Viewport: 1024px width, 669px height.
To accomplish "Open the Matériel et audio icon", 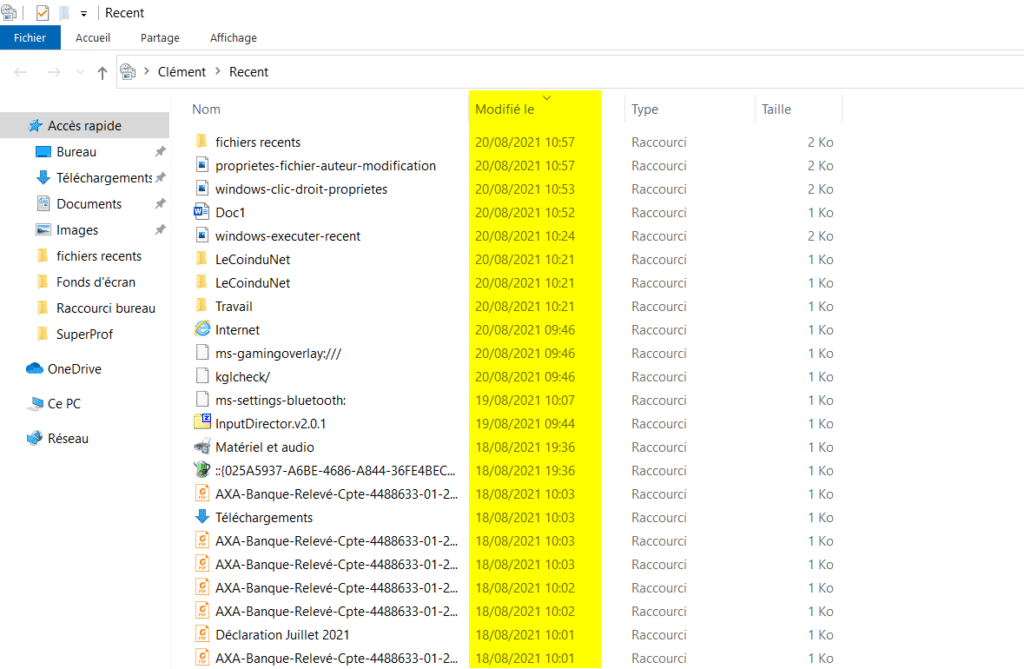I will (202, 447).
